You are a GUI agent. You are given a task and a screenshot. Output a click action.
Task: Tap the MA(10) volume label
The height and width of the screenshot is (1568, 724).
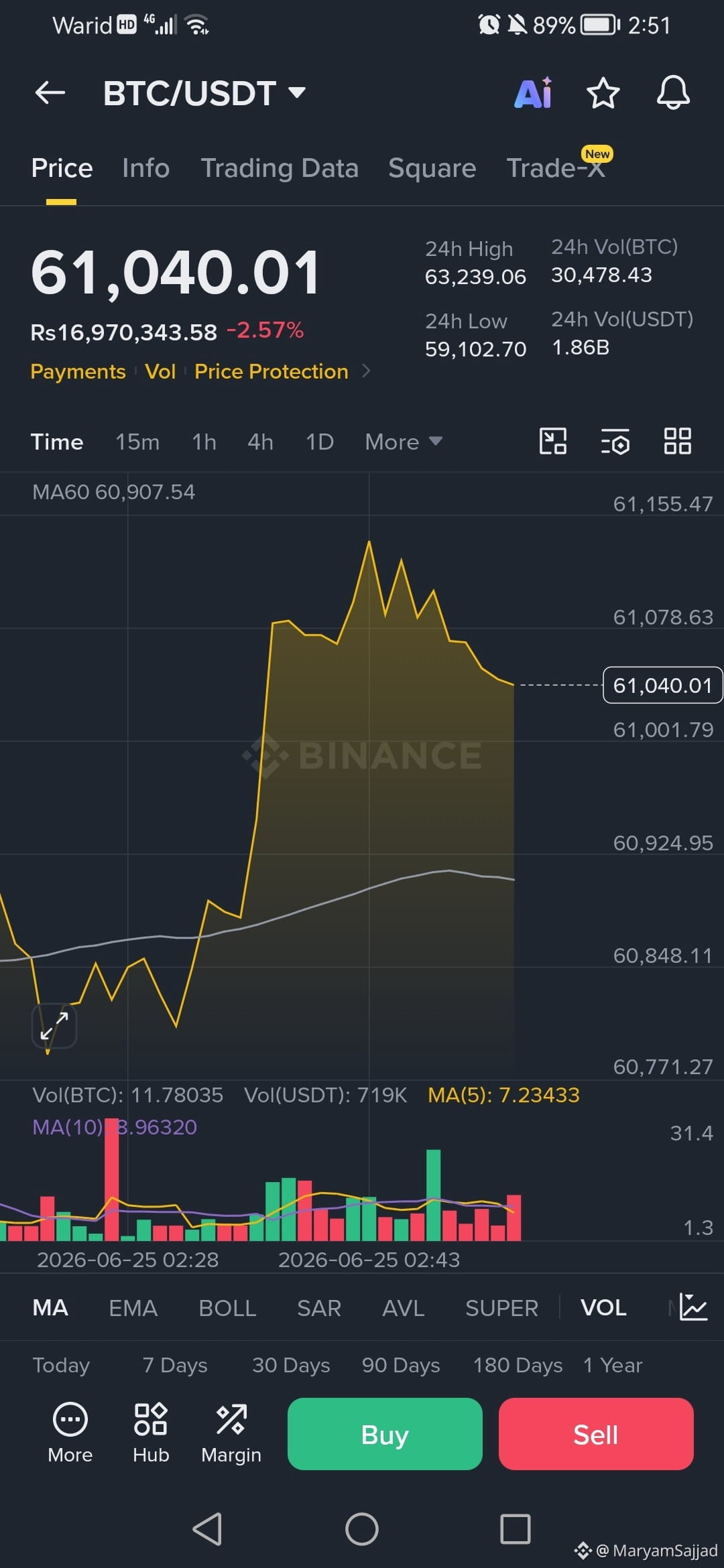(x=115, y=1127)
